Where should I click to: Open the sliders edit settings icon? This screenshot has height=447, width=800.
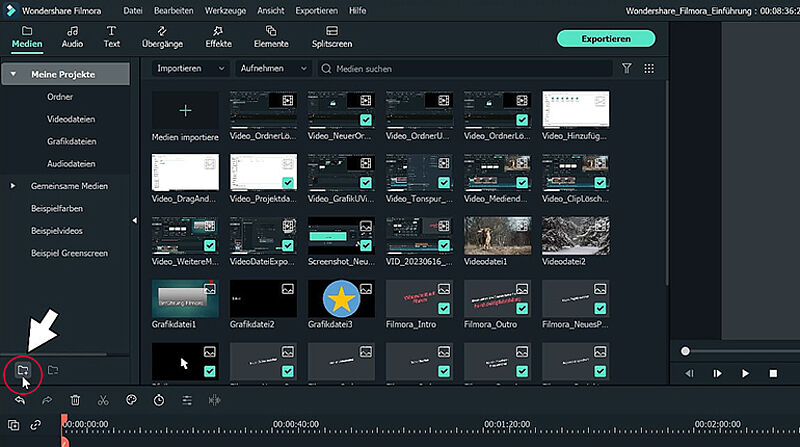[x=187, y=401]
